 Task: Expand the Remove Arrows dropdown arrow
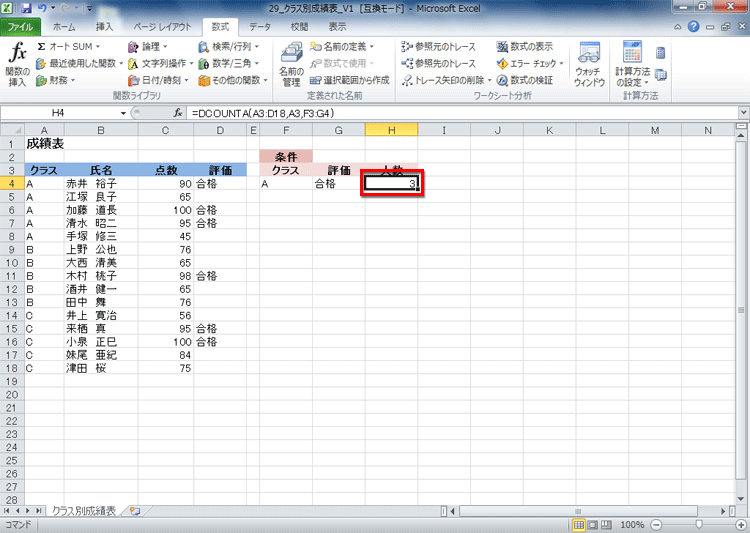tap(489, 80)
